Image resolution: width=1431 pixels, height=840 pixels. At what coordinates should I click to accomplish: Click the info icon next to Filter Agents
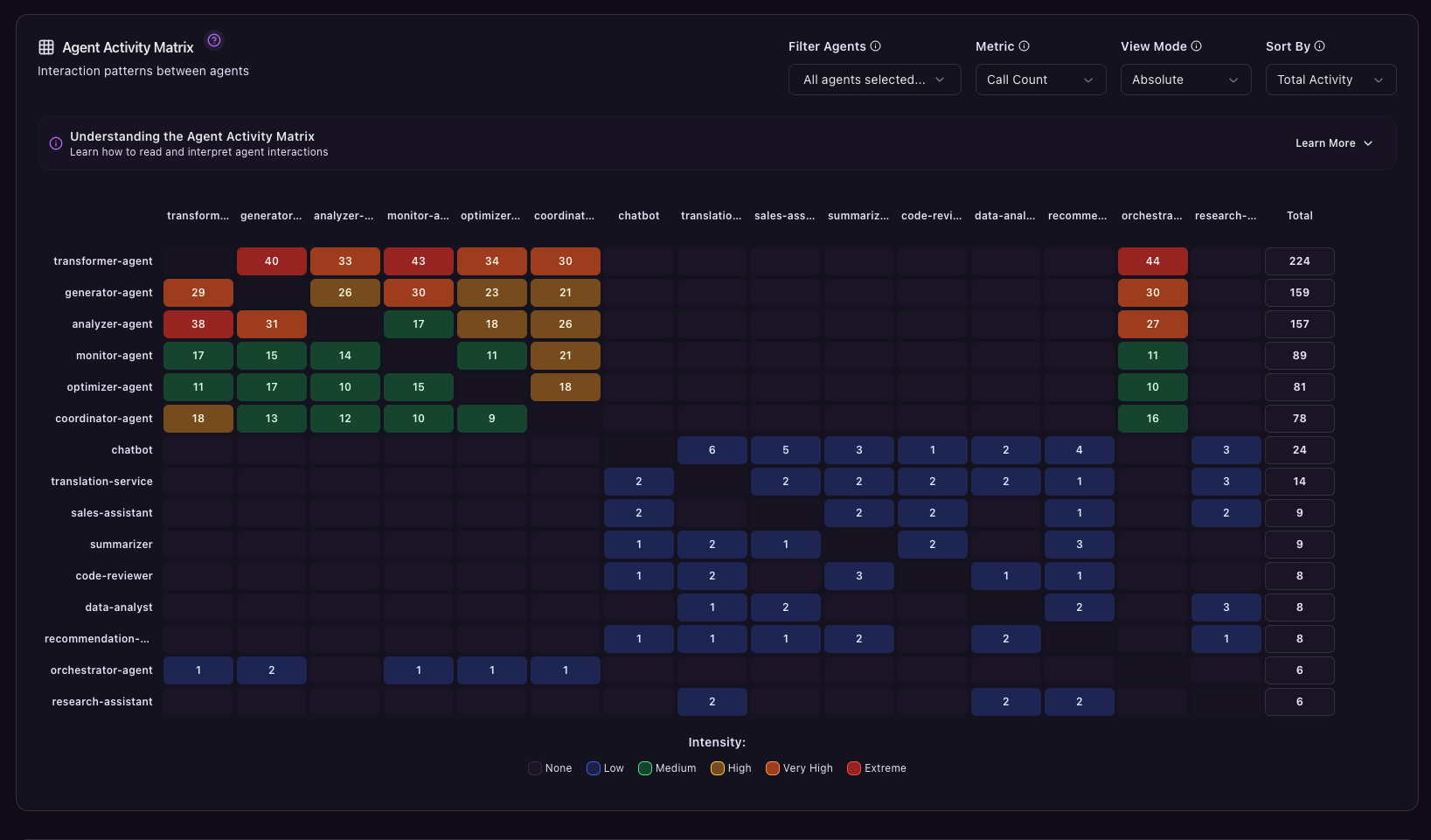876,46
